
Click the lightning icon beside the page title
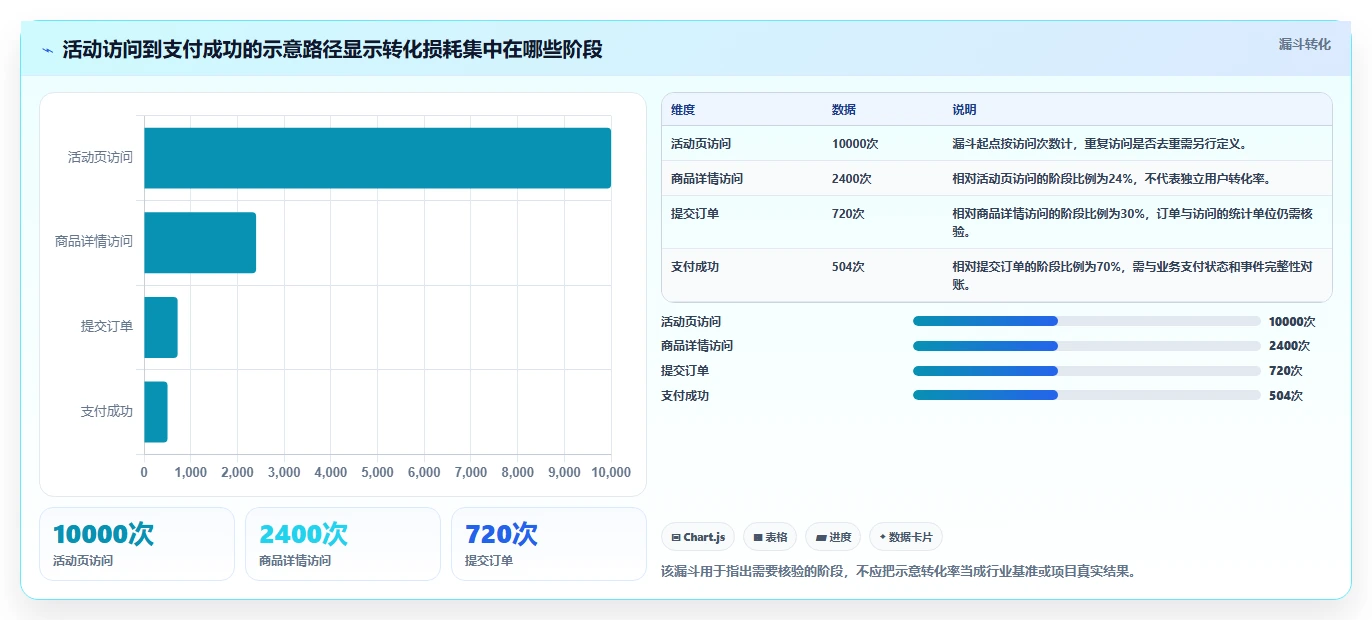(x=48, y=50)
